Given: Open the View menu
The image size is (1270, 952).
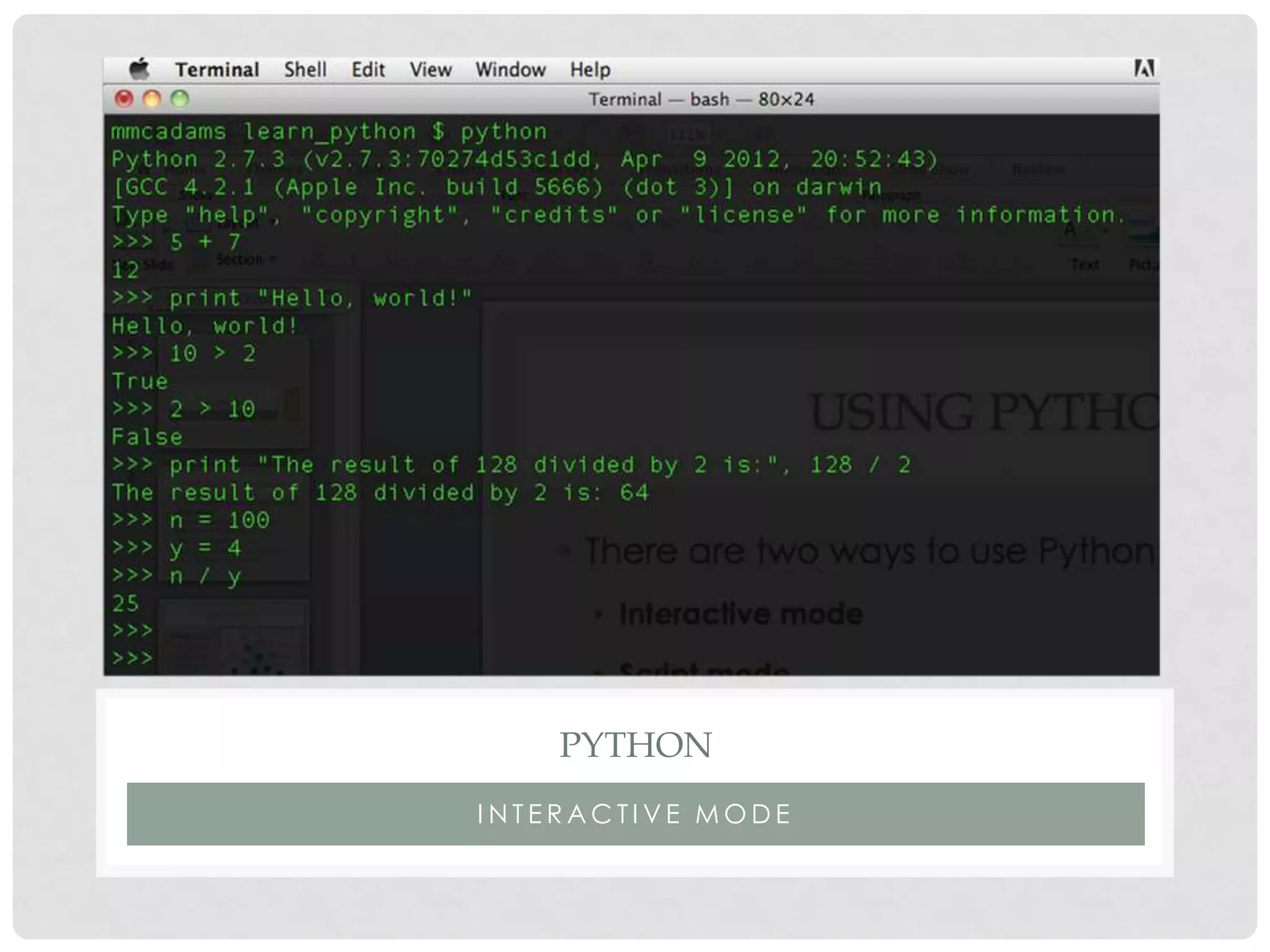Looking at the screenshot, I should (430, 69).
